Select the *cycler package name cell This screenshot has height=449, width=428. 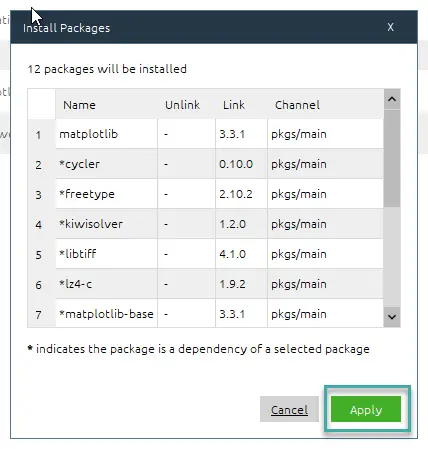[106, 164]
